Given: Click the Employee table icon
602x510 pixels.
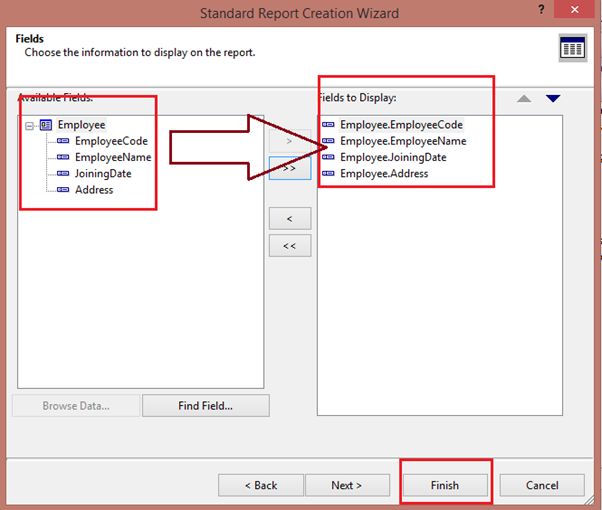Looking at the screenshot, I should (x=46, y=125).
